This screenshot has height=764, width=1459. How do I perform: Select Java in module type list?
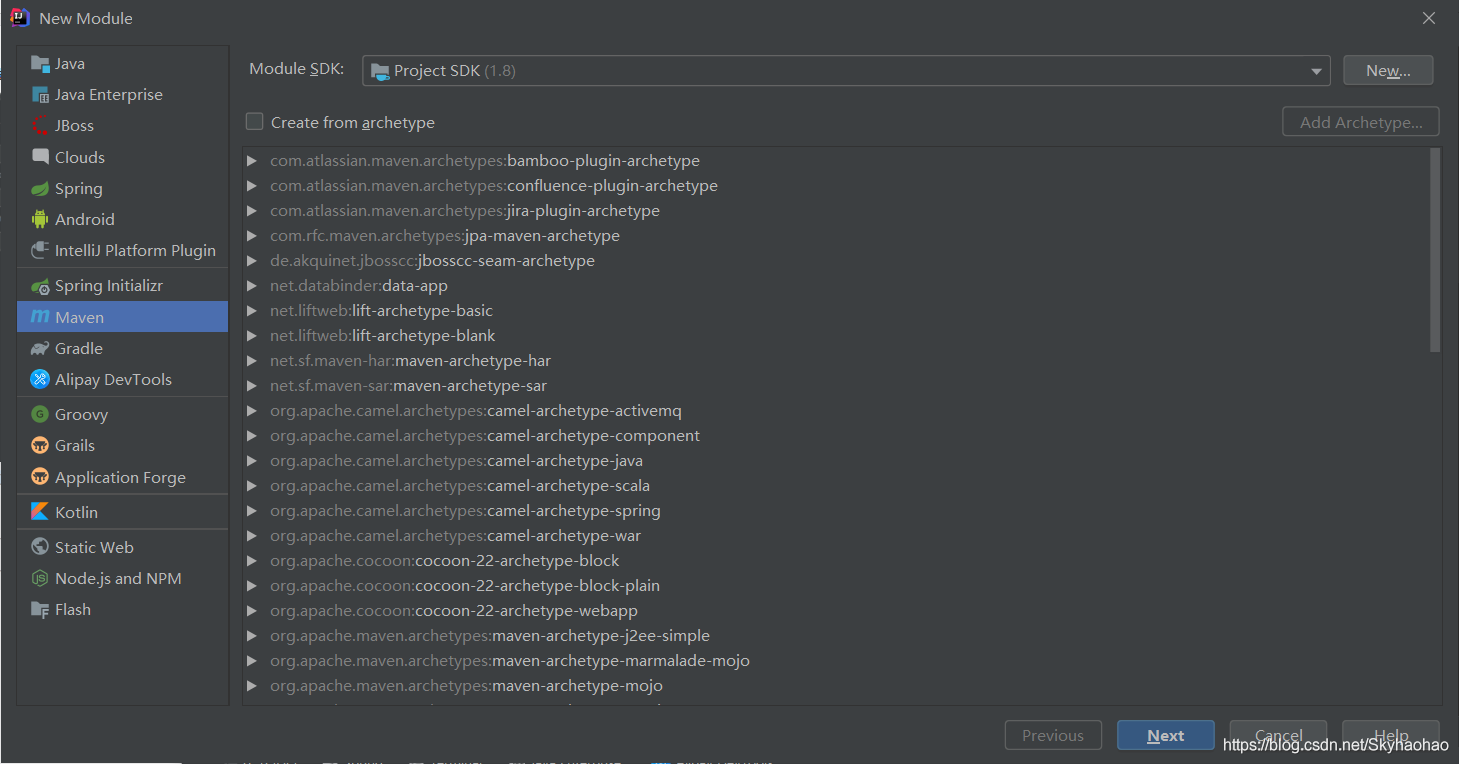pyautogui.click(x=123, y=64)
